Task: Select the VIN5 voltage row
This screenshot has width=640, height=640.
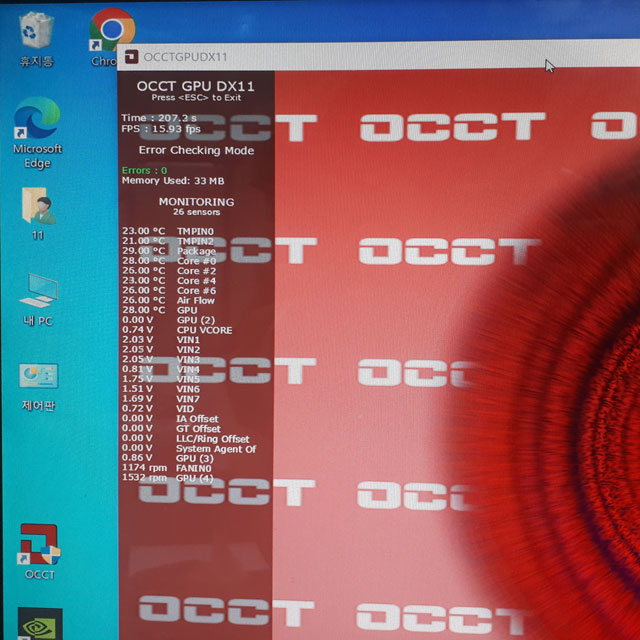Action: pyautogui.click(x=161, y=379)
